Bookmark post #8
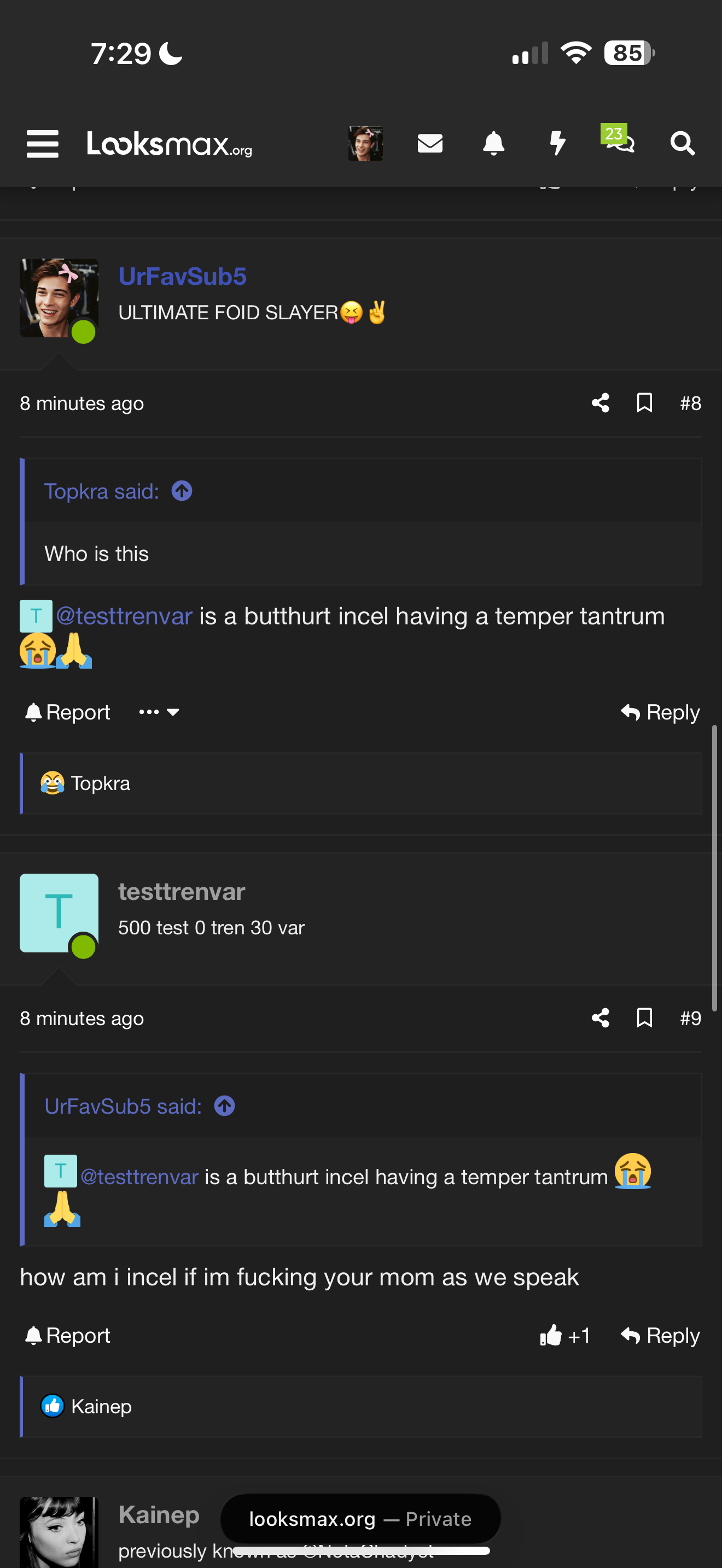722x1568 pixels. click(x=644, y=403)
